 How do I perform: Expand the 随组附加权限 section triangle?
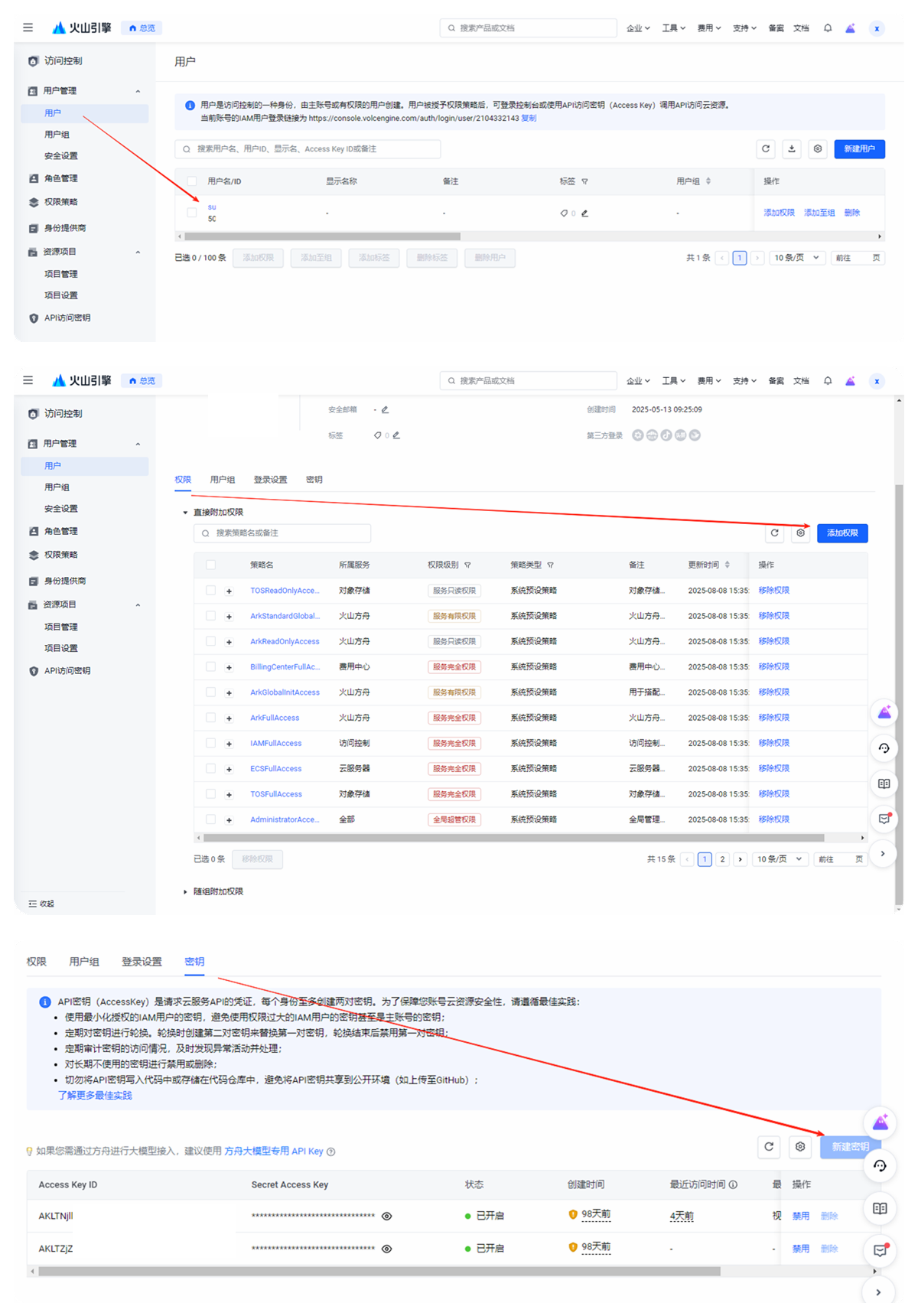tap(185, 892)
